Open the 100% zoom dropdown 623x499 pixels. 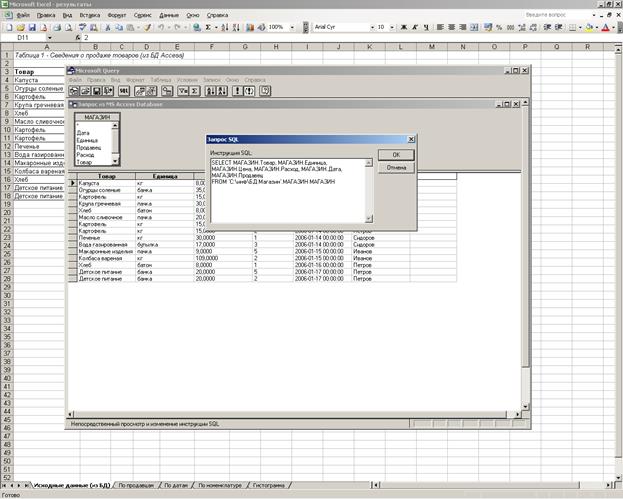click(x=292, y=27)
